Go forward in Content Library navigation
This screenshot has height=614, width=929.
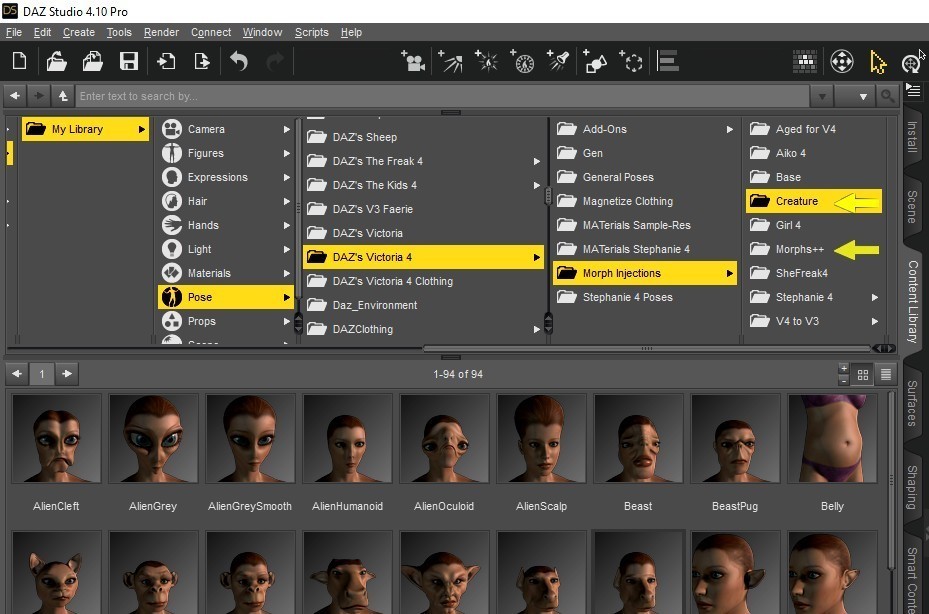tap(39, 95)
